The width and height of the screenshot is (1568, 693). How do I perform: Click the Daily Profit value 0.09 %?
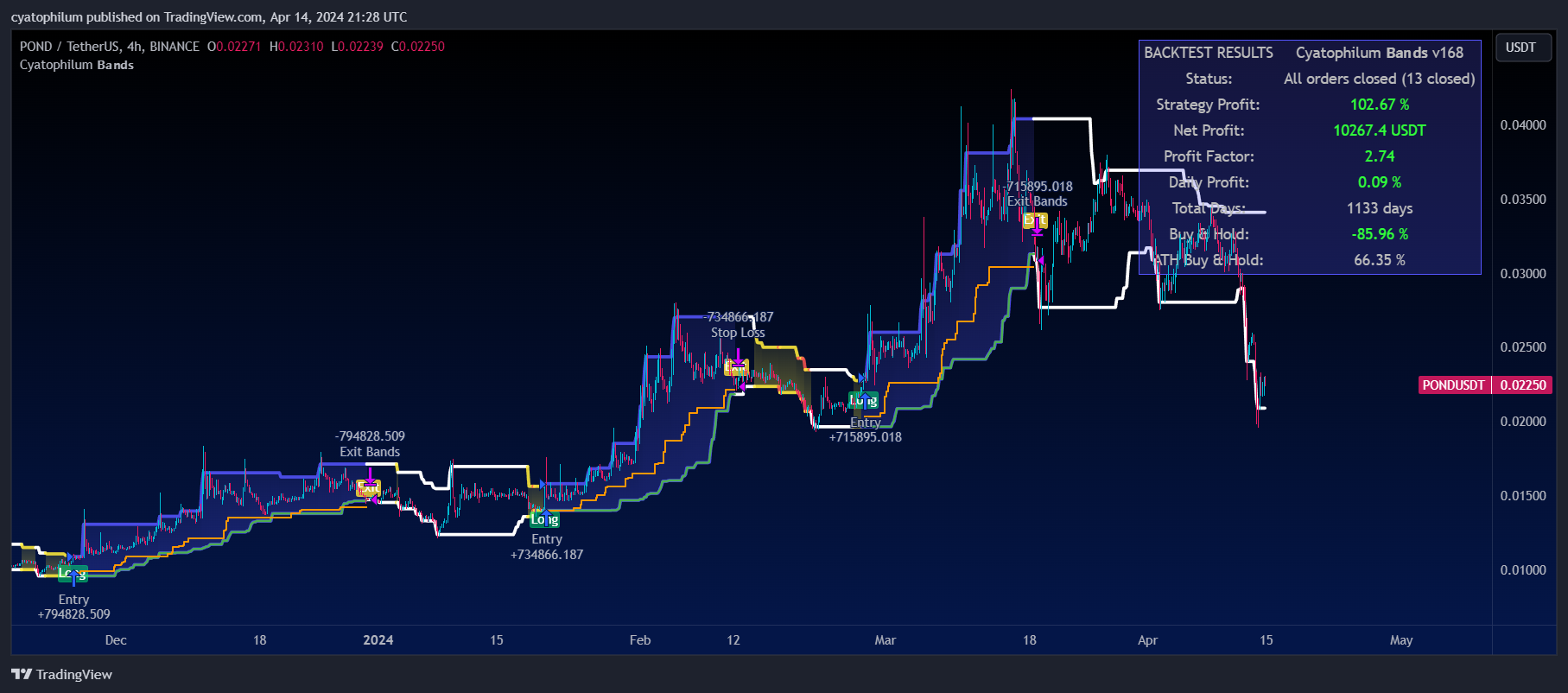point(1380,182)
